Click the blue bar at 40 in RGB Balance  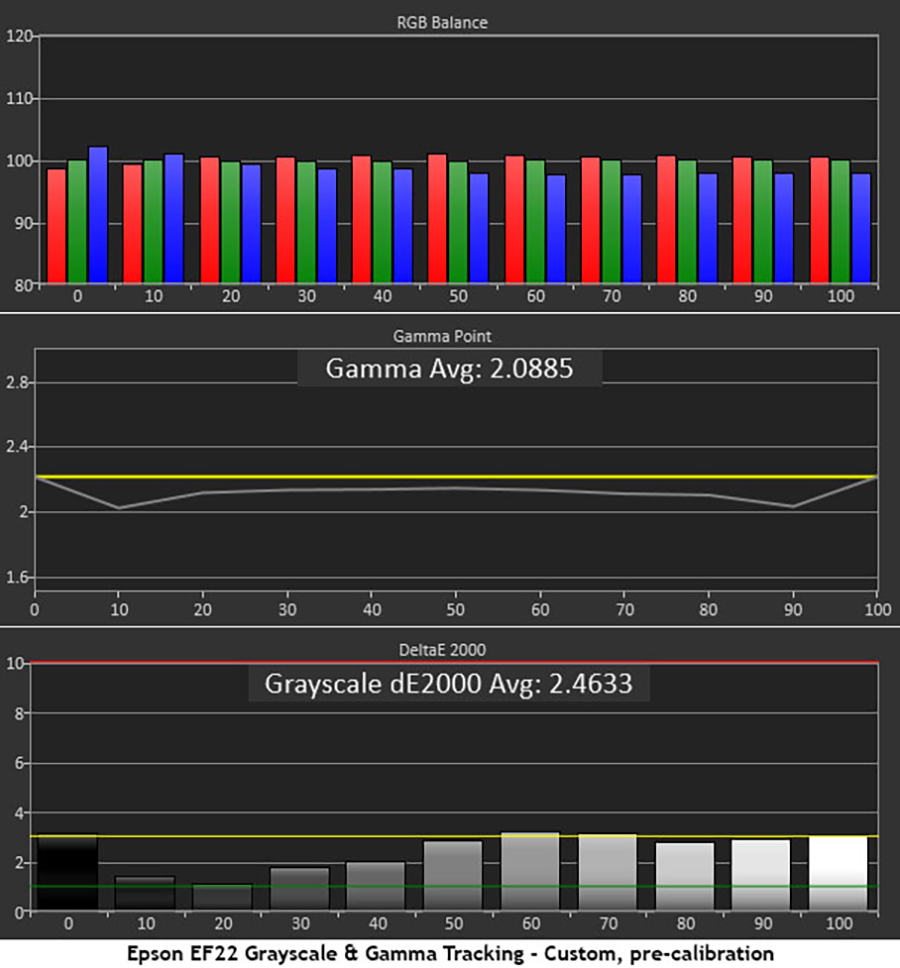[x=403, y=226]
